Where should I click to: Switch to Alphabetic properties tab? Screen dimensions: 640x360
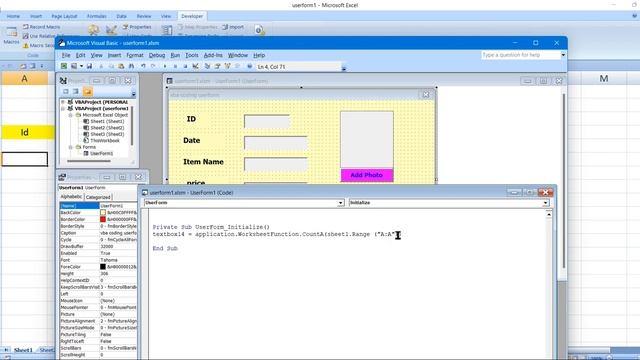71,197
